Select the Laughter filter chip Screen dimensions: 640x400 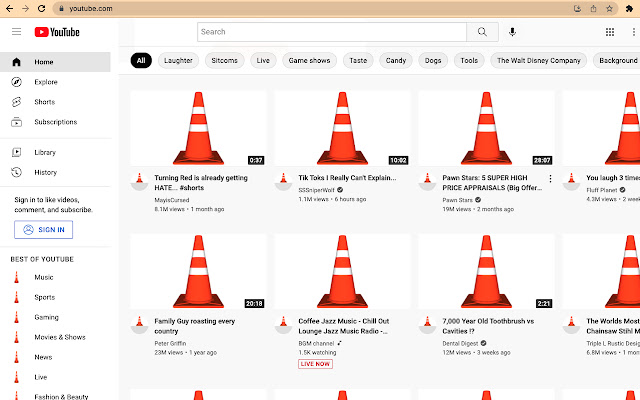click(178, 60)
